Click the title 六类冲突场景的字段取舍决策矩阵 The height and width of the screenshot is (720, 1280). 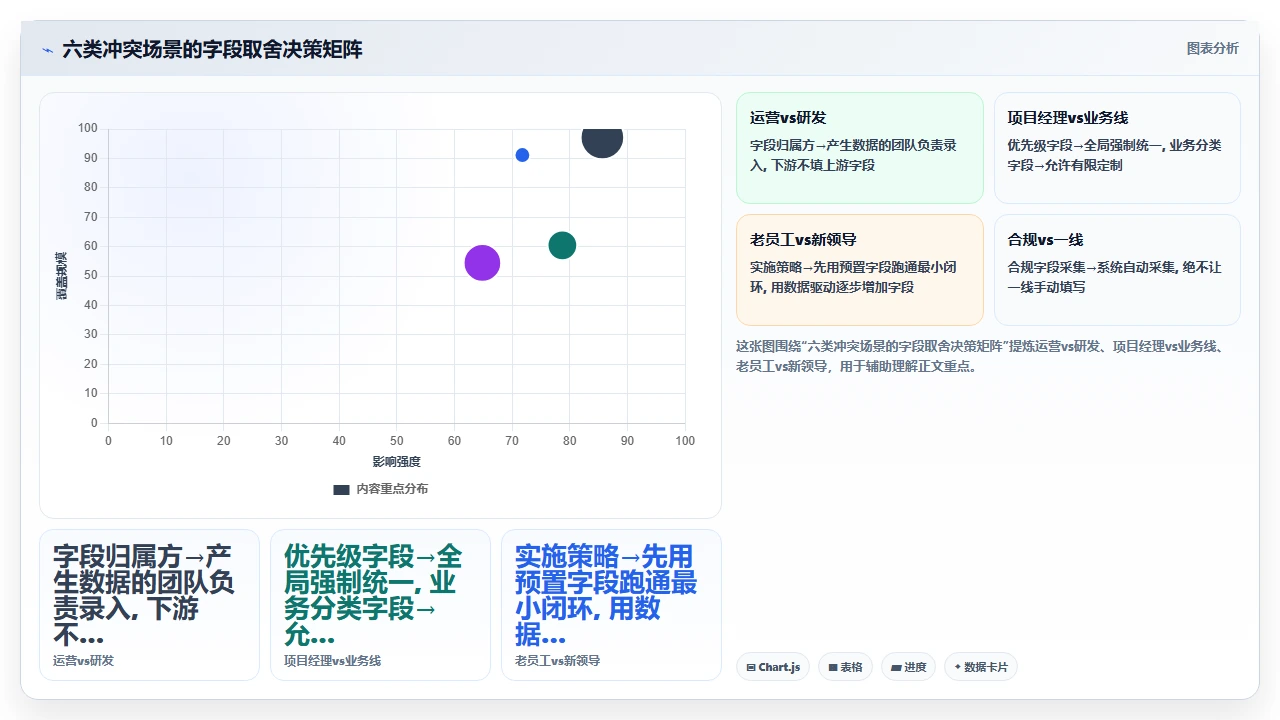point(212,49)
